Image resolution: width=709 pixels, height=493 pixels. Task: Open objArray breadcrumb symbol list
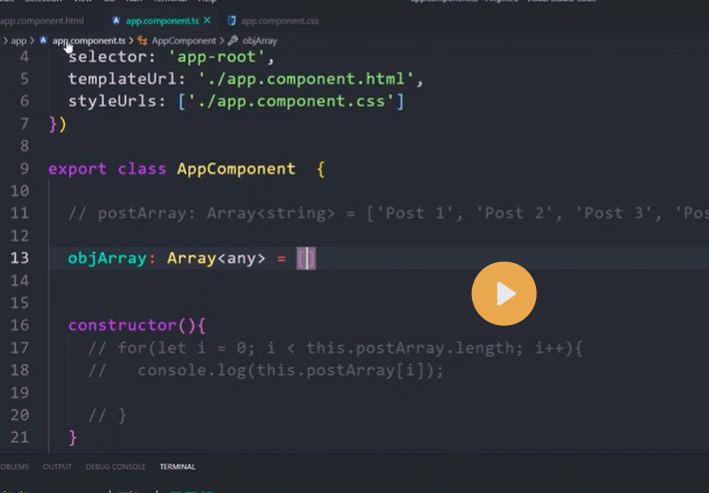[x=259, y=41]
